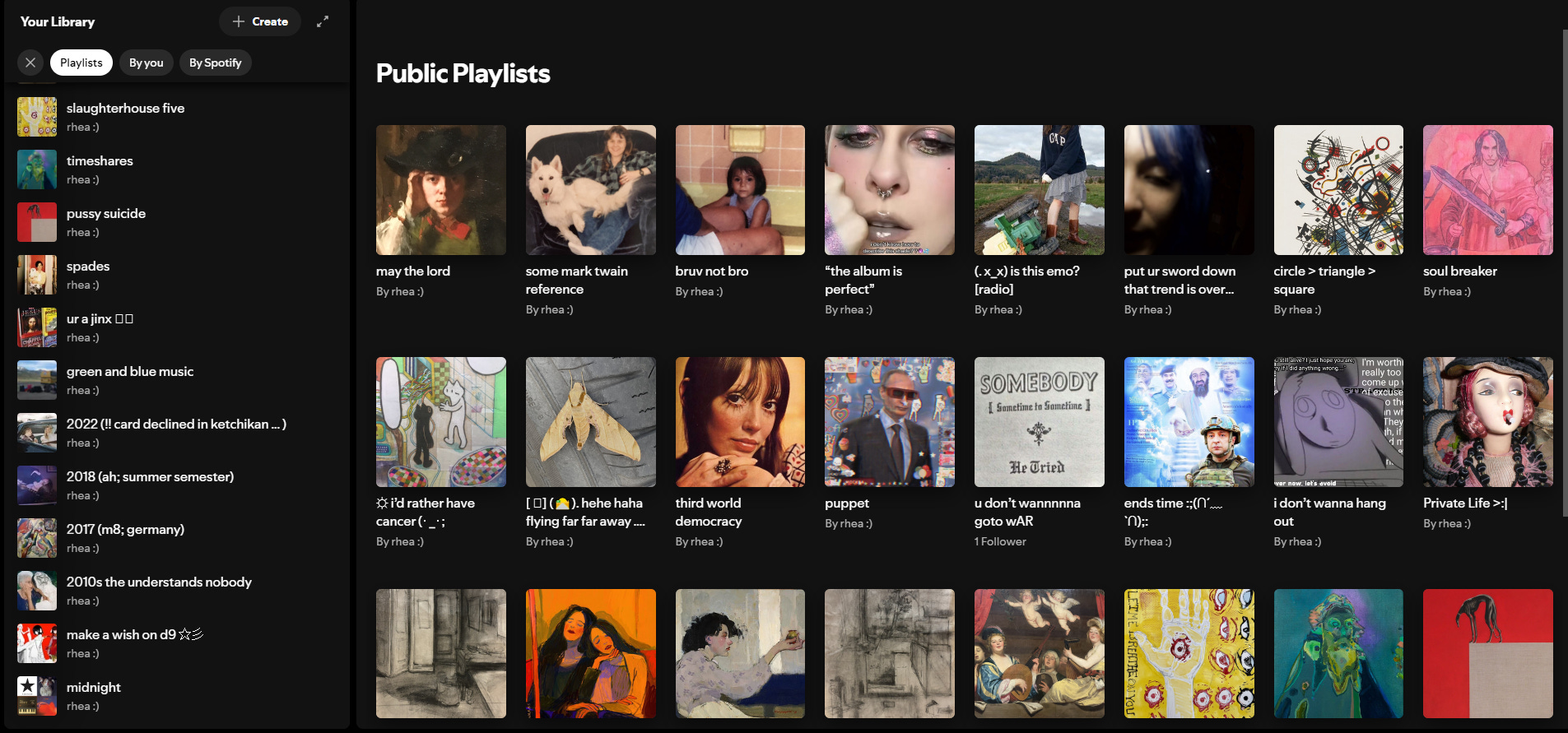The height and width of the screenshot is (733, 1568).
Task: Open soul breaker playlist cover
Action: (1488, 190)
